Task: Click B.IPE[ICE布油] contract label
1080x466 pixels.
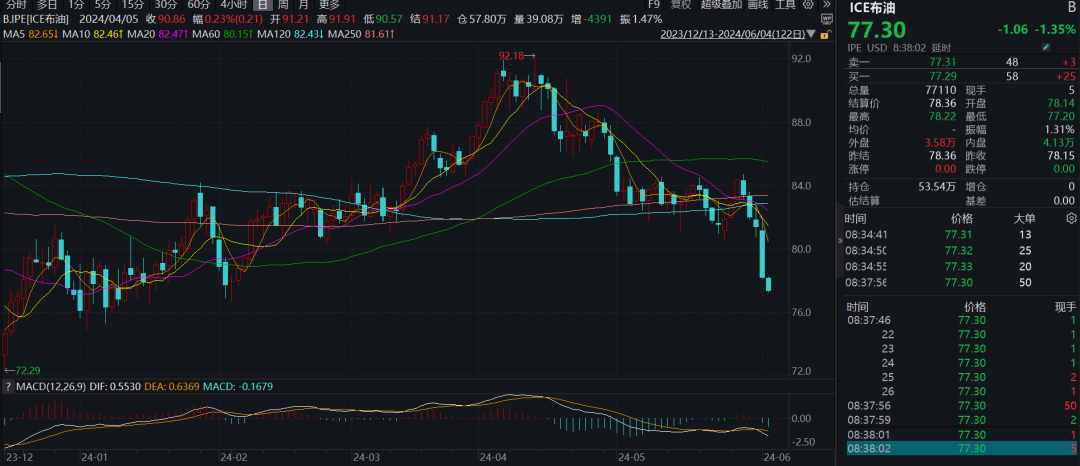Action: click(x=36, y=19)
